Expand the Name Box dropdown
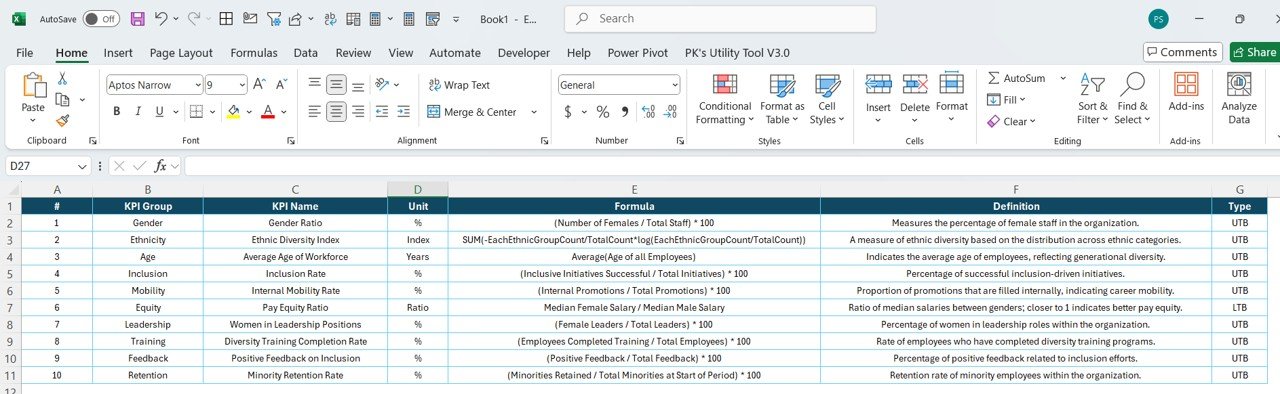Screen dimensions: 1280x394 83,166
